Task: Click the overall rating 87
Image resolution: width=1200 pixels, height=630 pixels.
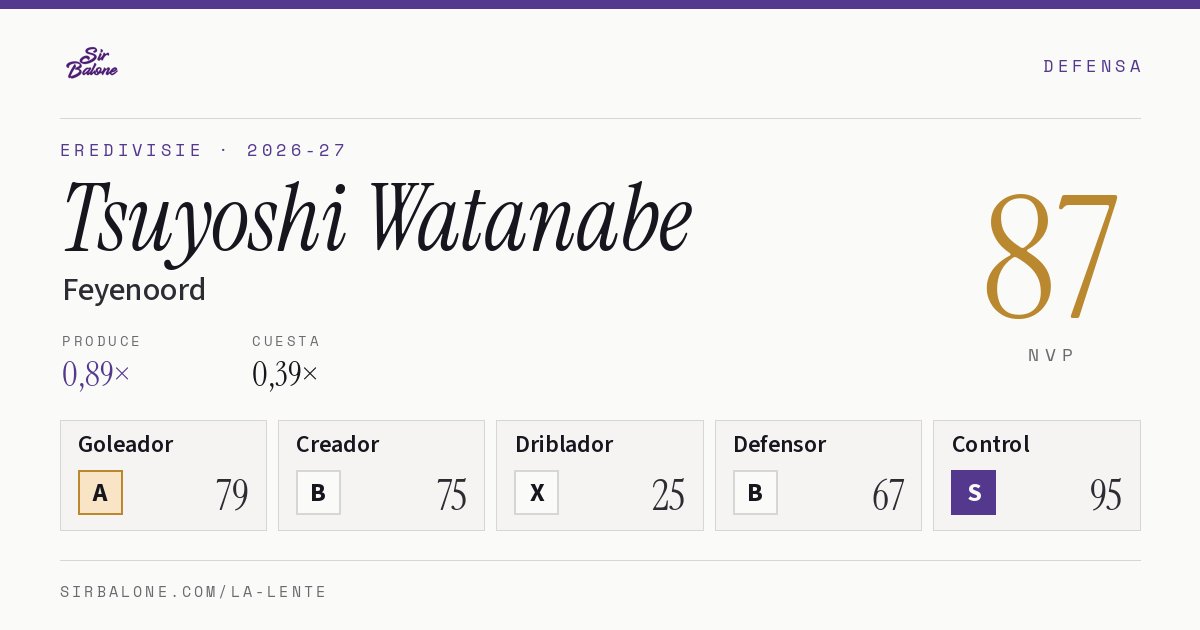Action: click(1051, 256)
